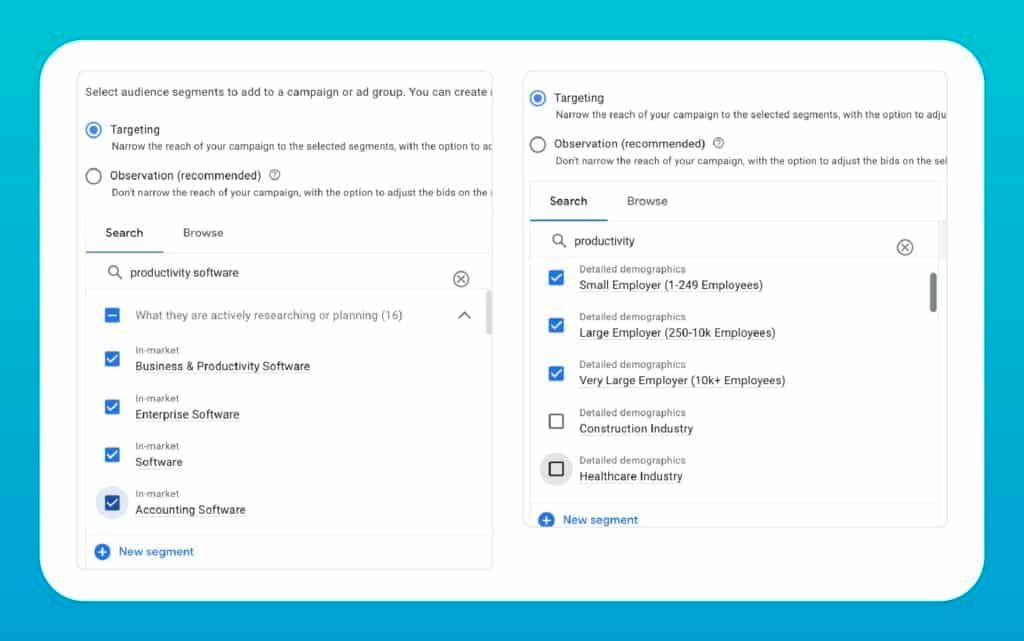This screenshot has height=641, width=1024.
Task: Click 'Targeting' label in left panel
Action: 135,129
